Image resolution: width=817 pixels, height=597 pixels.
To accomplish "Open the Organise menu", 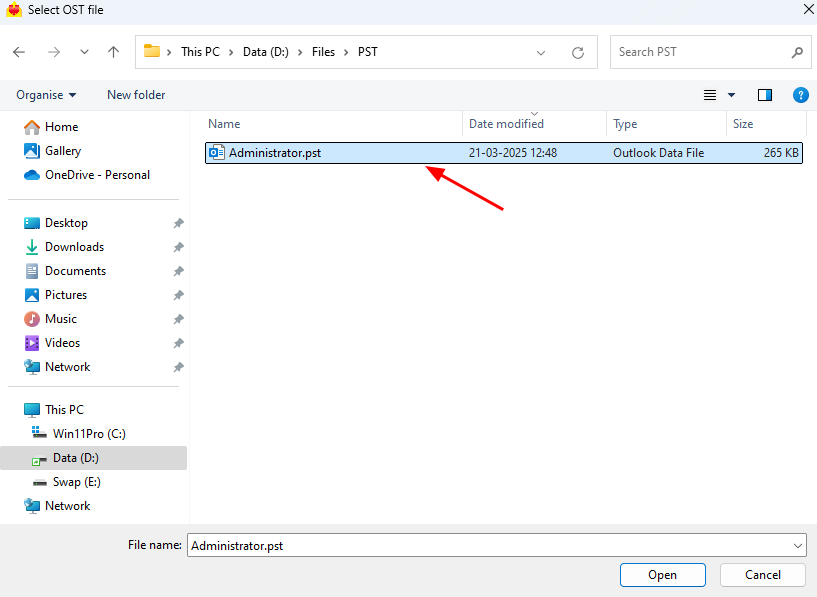I will (x=46, y=95).
